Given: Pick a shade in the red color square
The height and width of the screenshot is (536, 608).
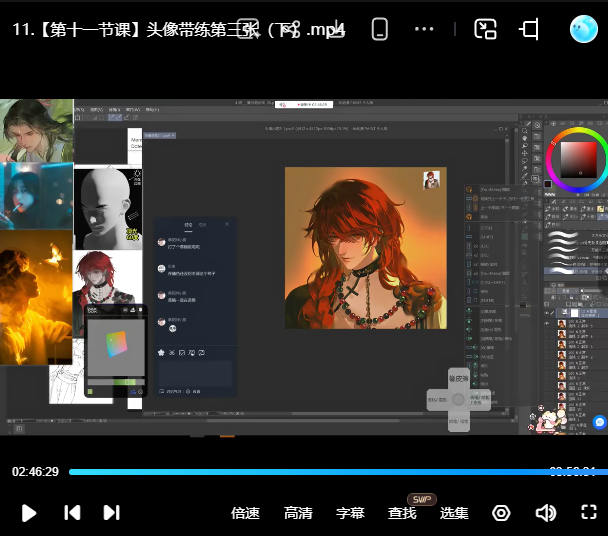Looking at the screenshot, I should (x=578, y=160).
